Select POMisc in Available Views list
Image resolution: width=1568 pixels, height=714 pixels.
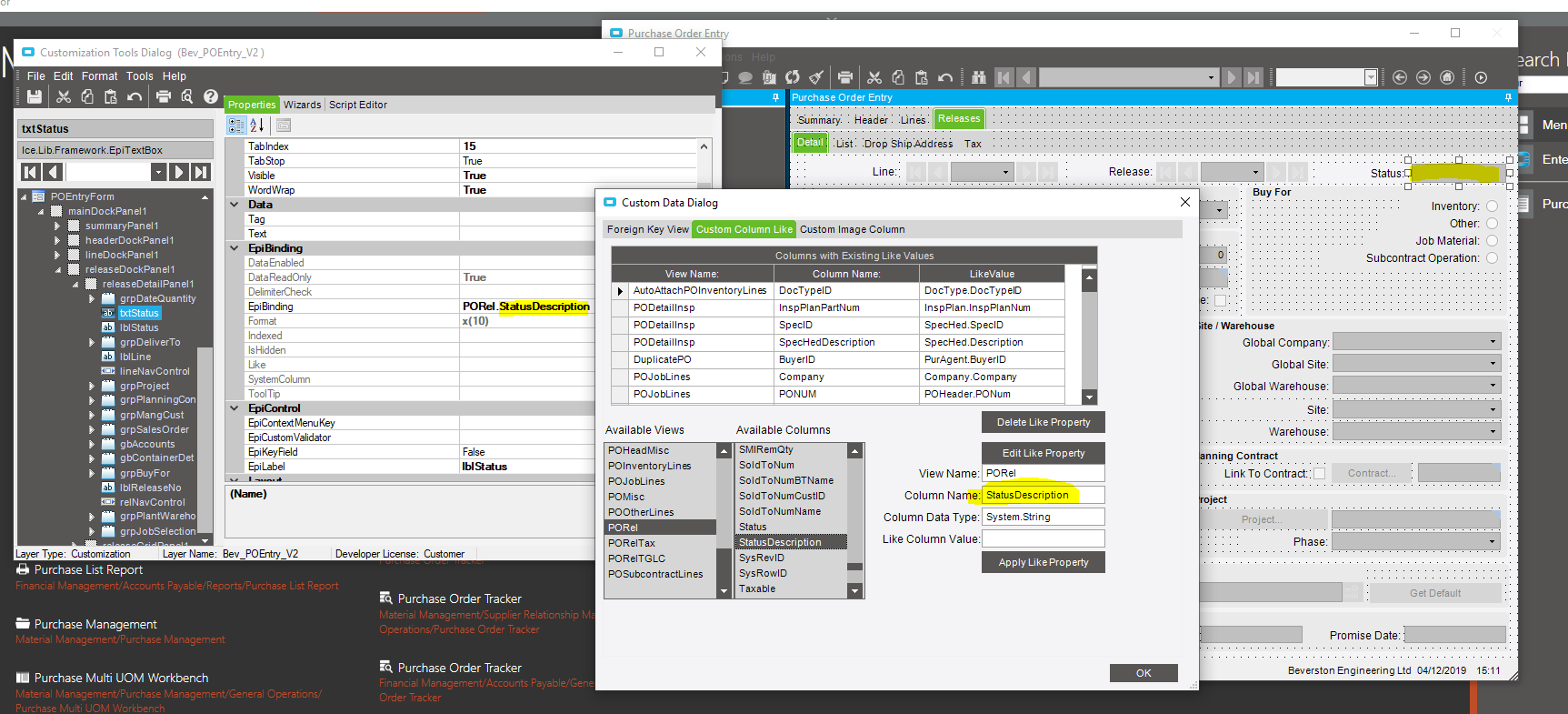660,497
